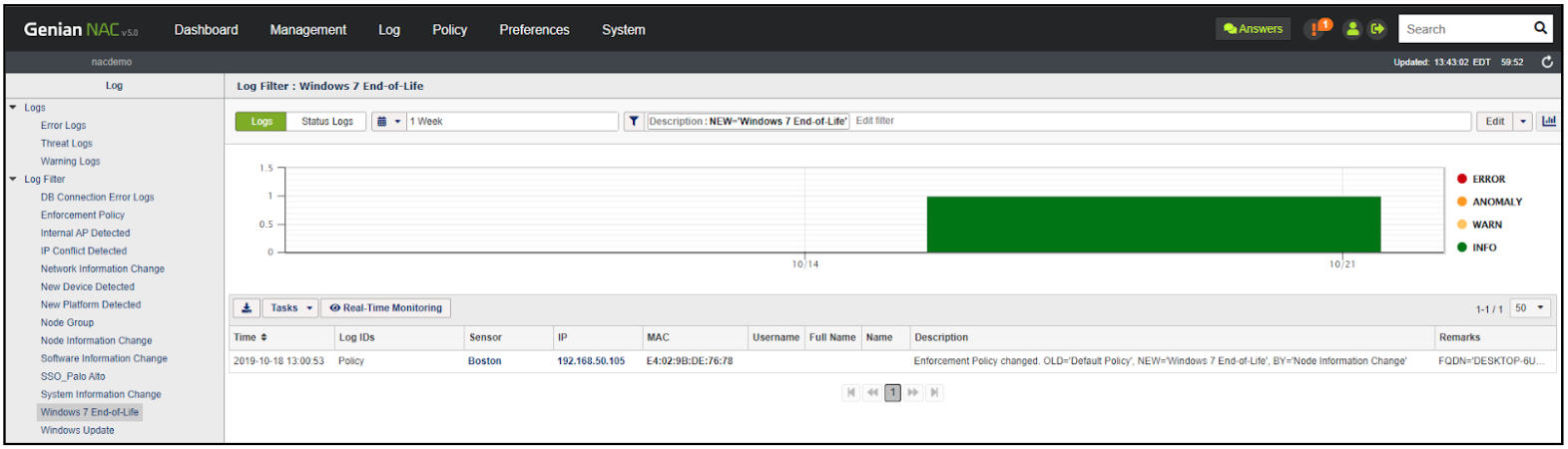Image resolution: width=1568 pixels, height=449 pixels.
Task: Go to next page of results
Action: [912, 393]
